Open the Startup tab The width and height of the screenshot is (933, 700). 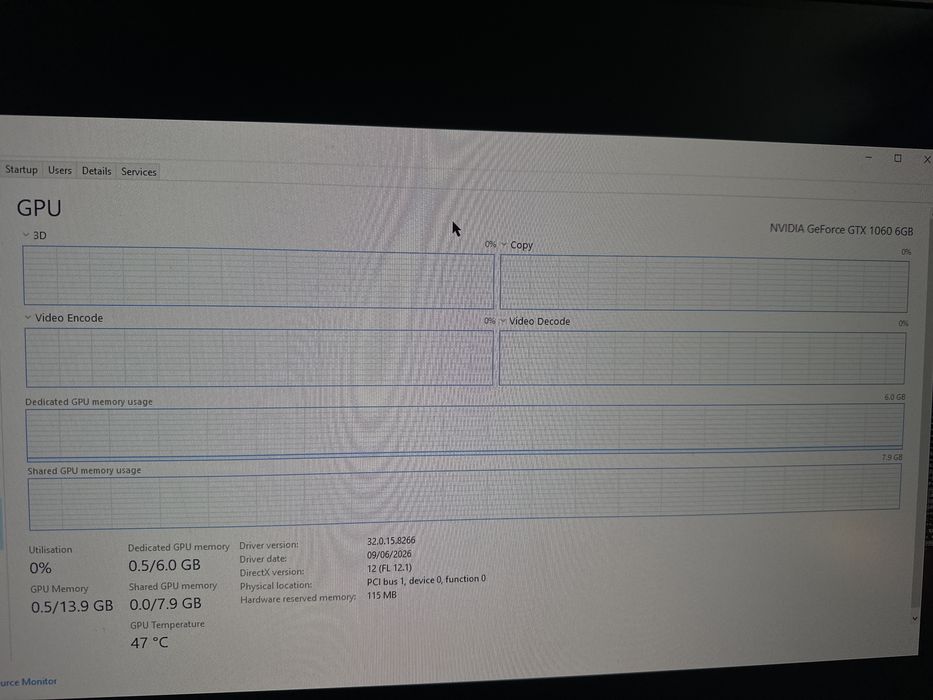21,170
